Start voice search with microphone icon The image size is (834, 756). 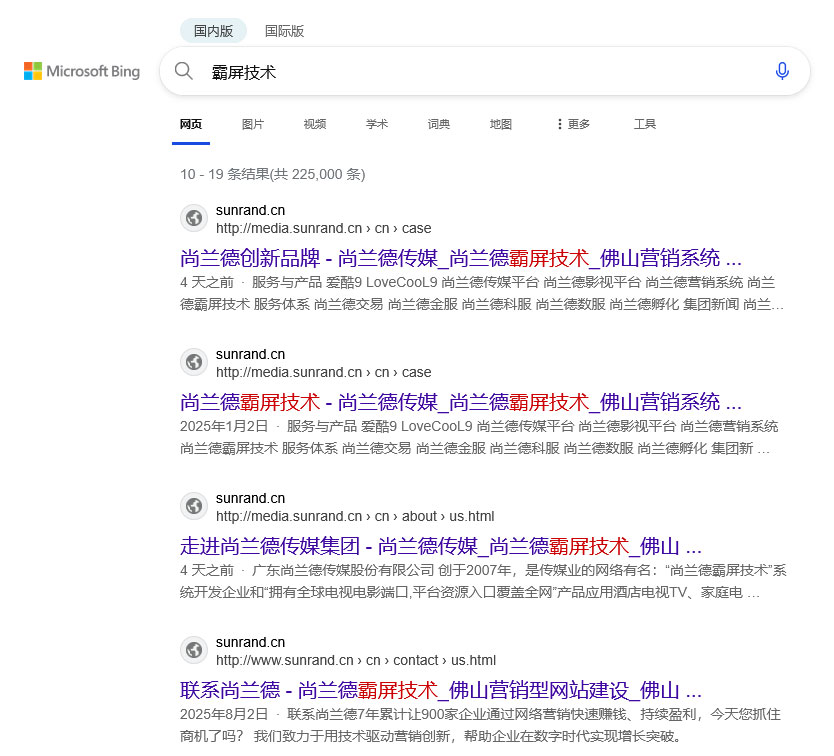(x=782, y=71)
